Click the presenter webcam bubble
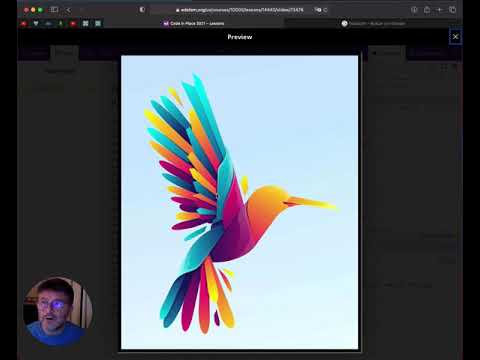The image size is (480, 360). [x=58, y=312]
